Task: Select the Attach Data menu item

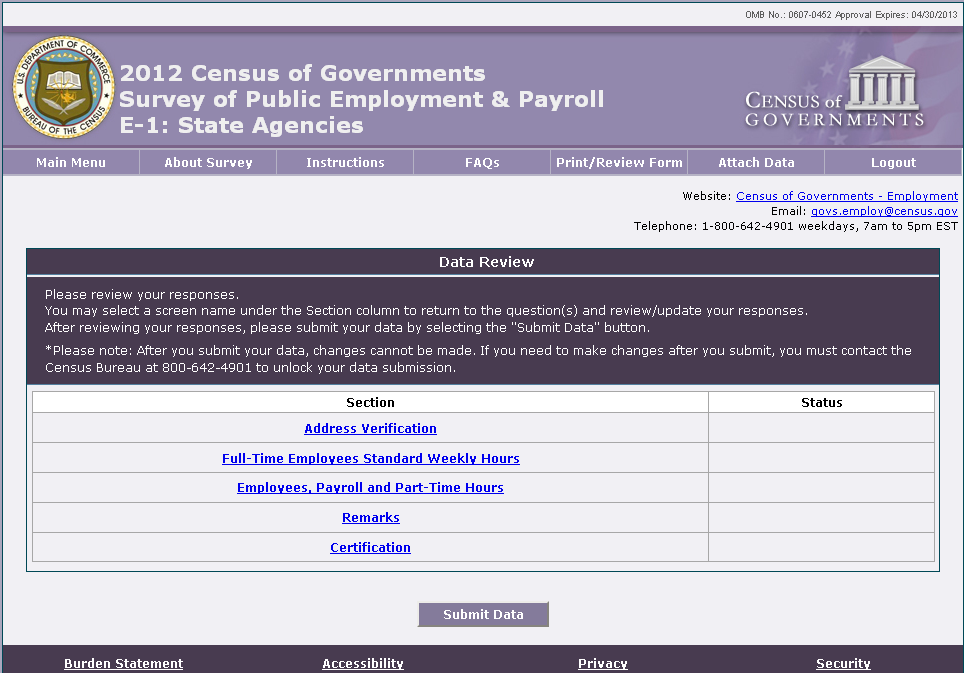Action: 756,162
